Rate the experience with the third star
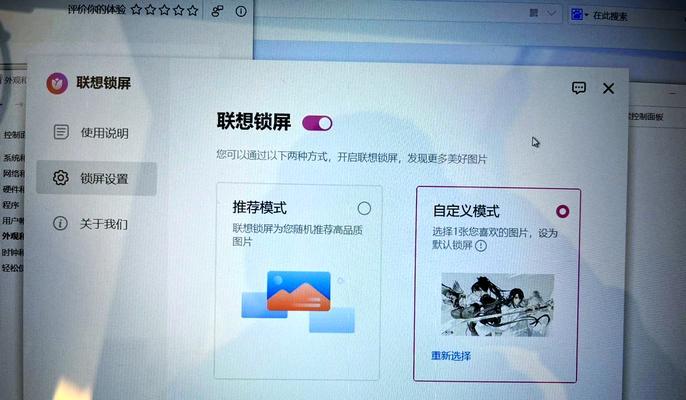Image resolution: width=686 pixels, height=400 pixels. click(x=164, y=10)
